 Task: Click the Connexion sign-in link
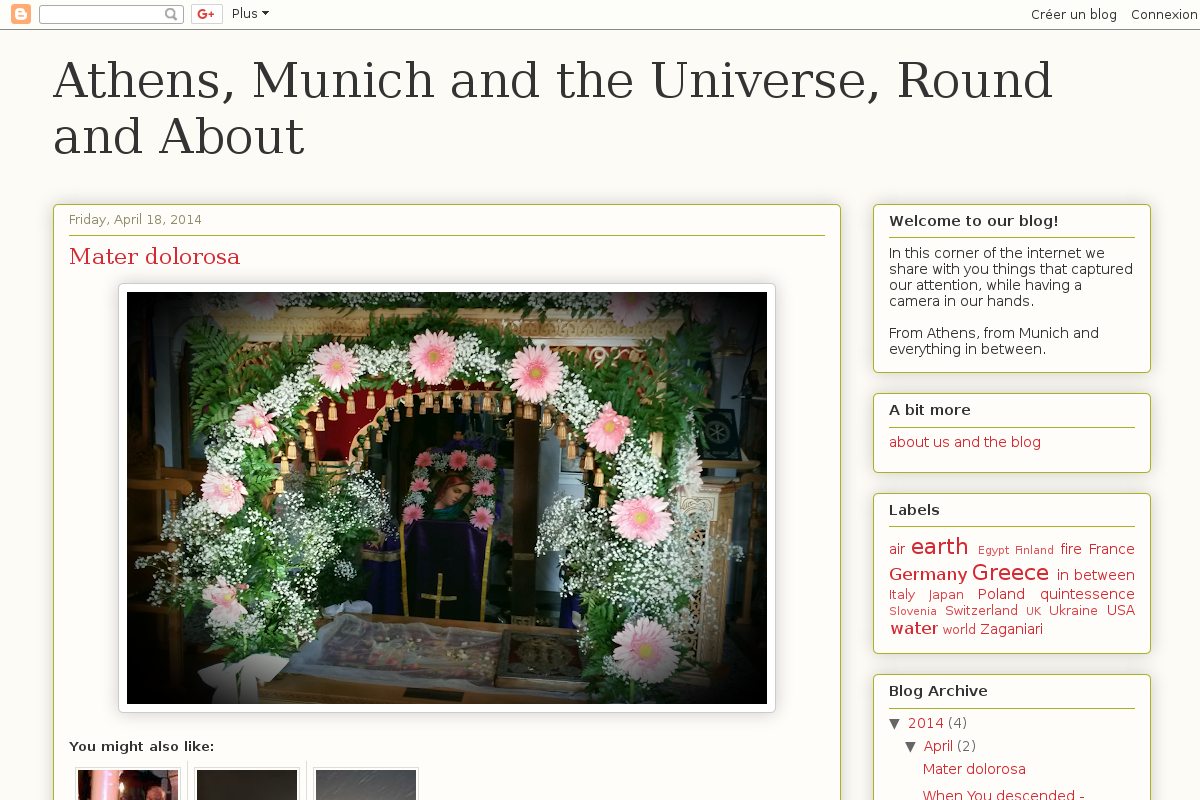1164,14
